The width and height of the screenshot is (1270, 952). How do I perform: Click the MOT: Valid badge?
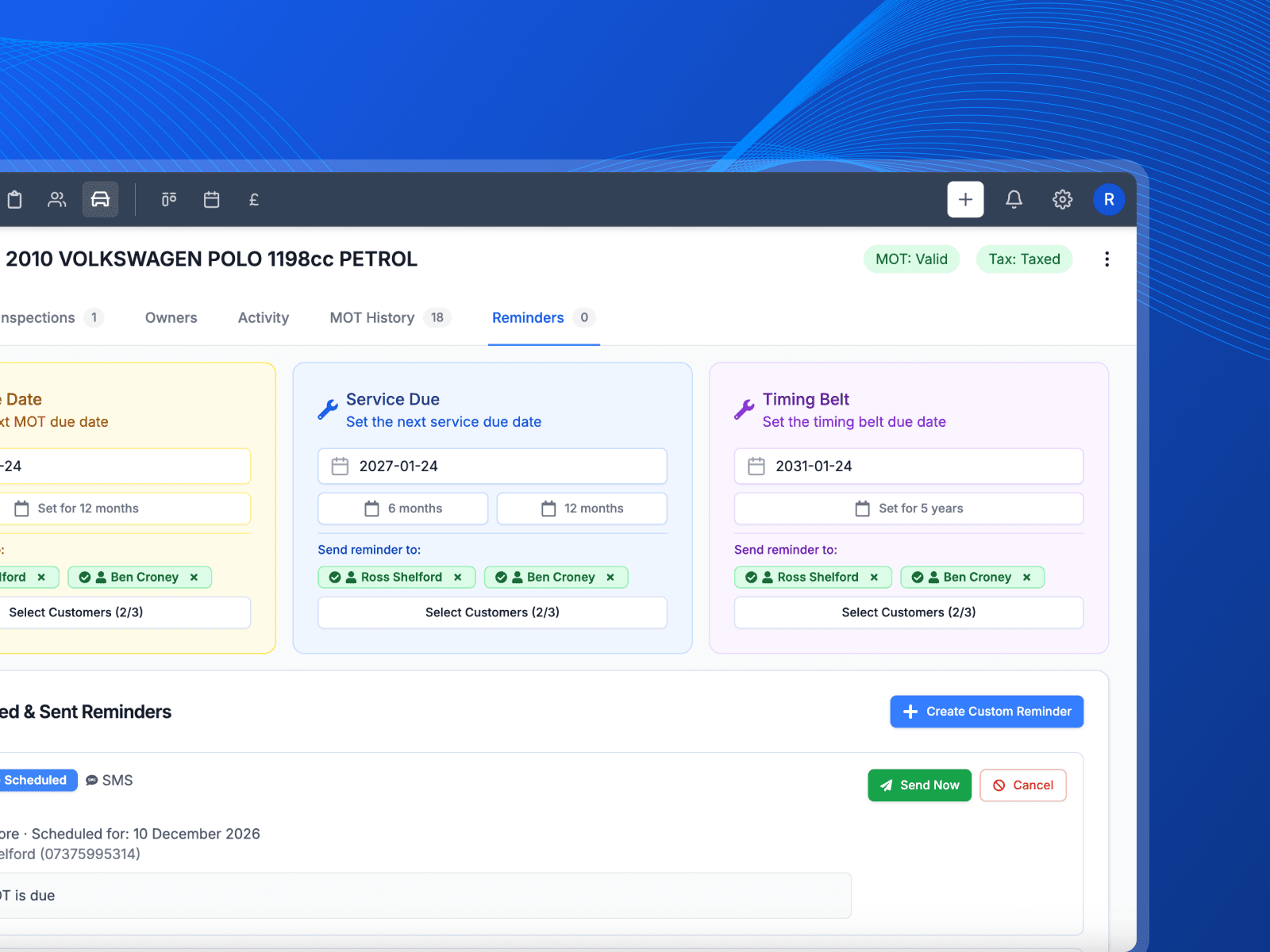[x=911, y=259]
